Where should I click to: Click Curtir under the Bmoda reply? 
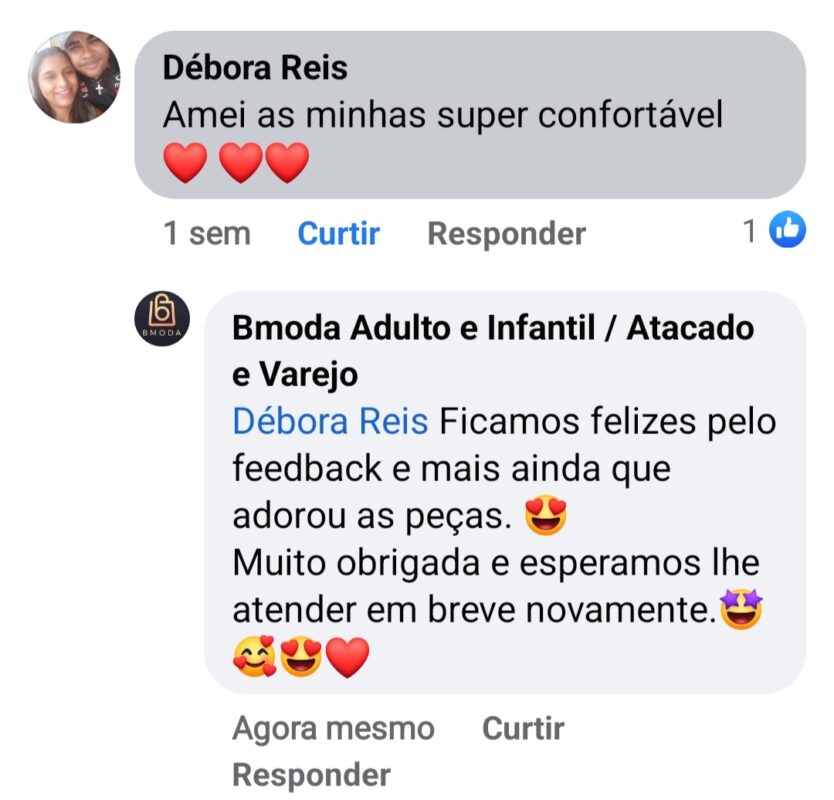pos(523,728)
